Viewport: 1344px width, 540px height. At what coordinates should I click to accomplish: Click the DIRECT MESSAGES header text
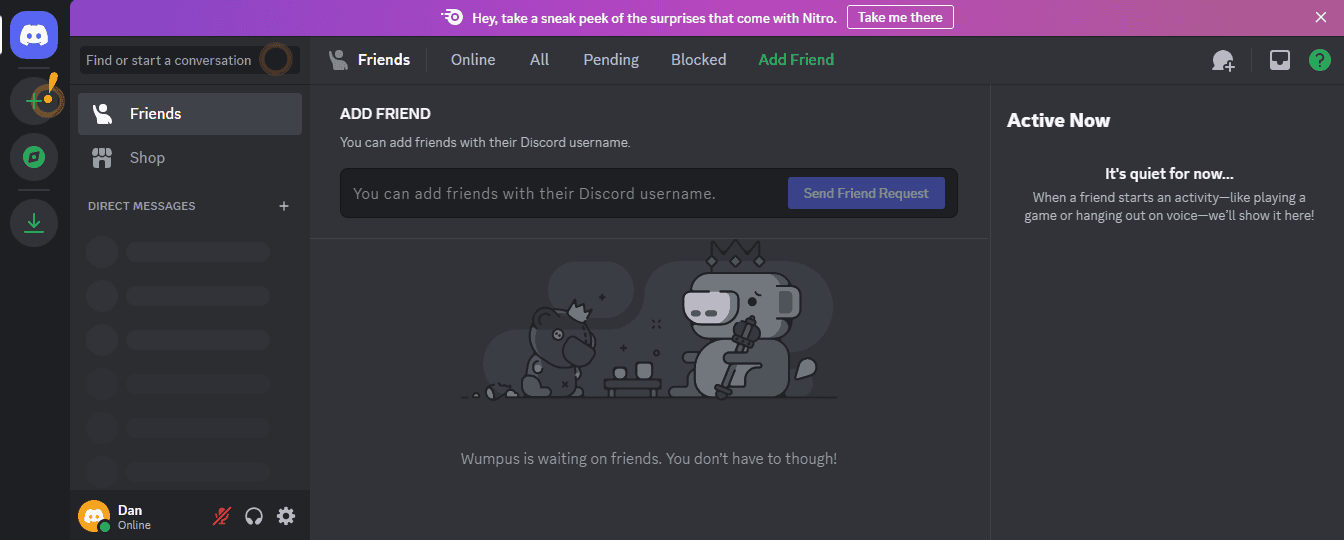pyautogui.click(x=142, y=206)
